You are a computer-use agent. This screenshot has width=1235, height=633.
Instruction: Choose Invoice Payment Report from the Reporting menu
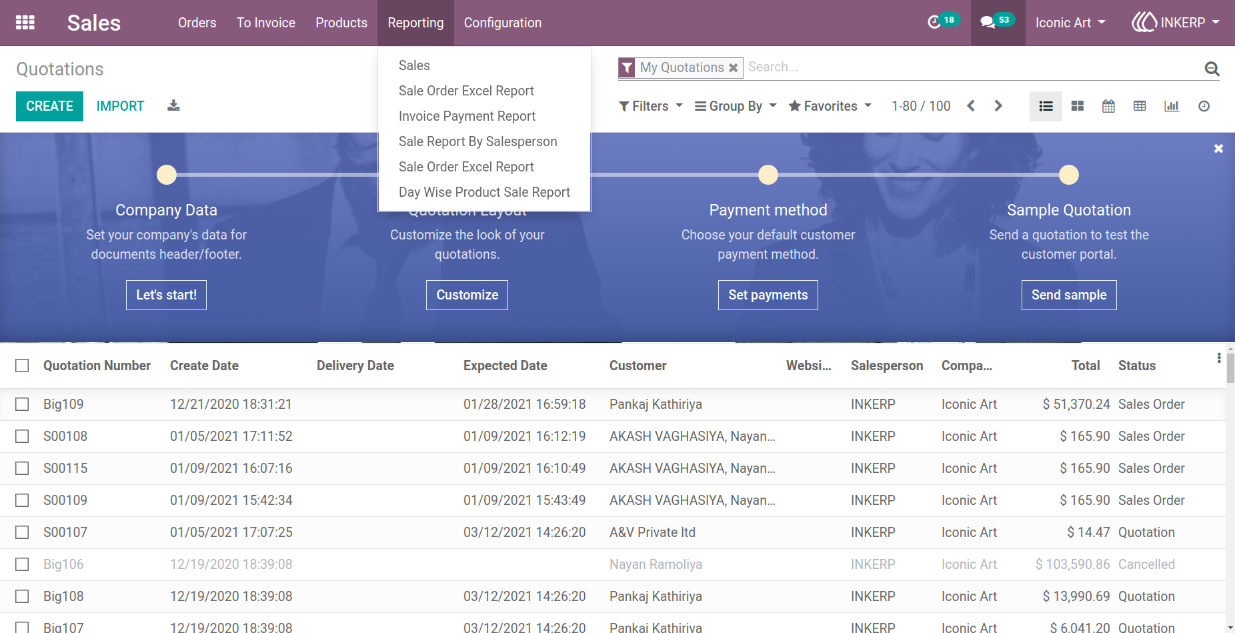point(467,116)
